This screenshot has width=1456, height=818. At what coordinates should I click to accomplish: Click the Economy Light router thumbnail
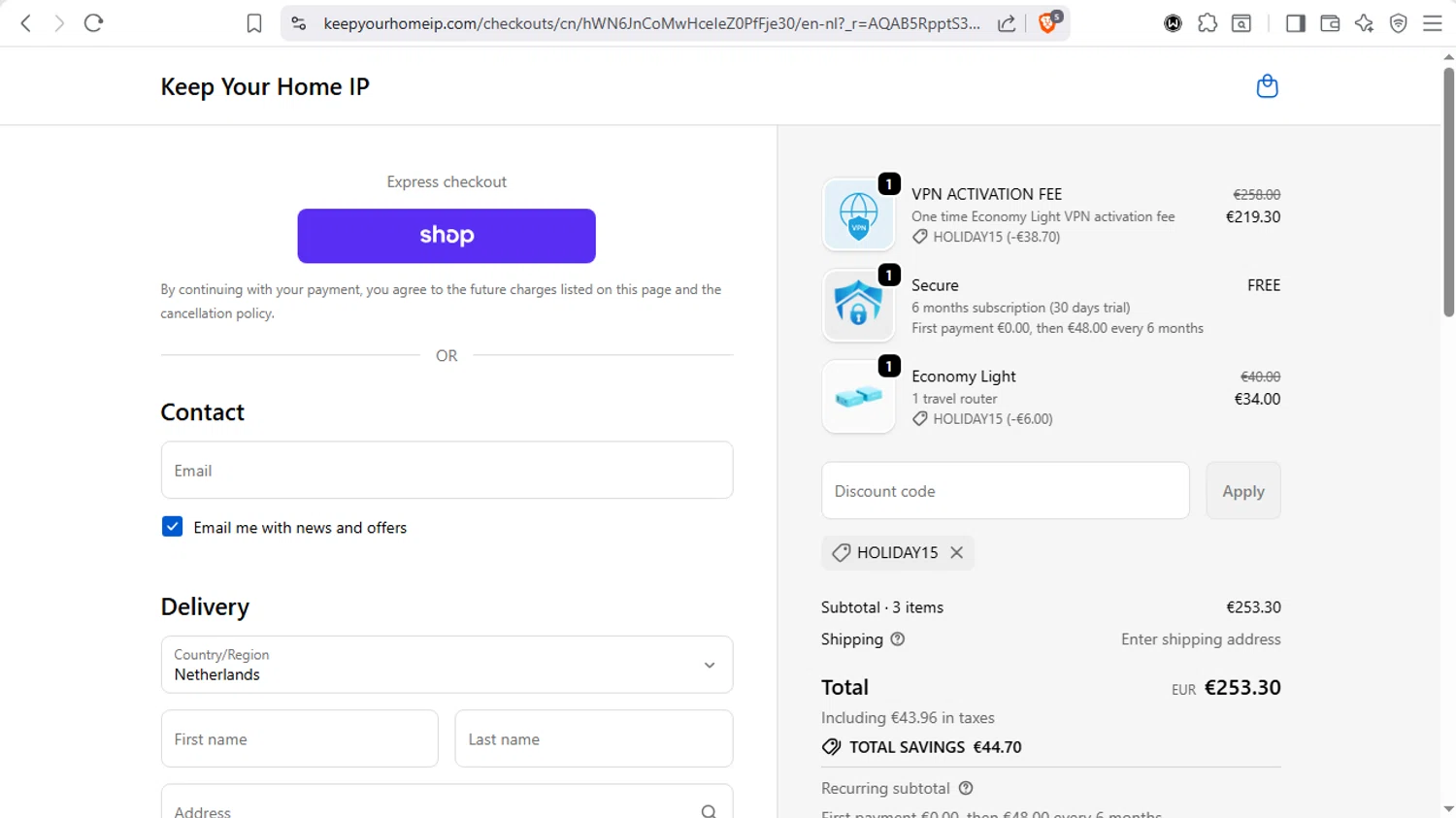click(x=858, y=397)
